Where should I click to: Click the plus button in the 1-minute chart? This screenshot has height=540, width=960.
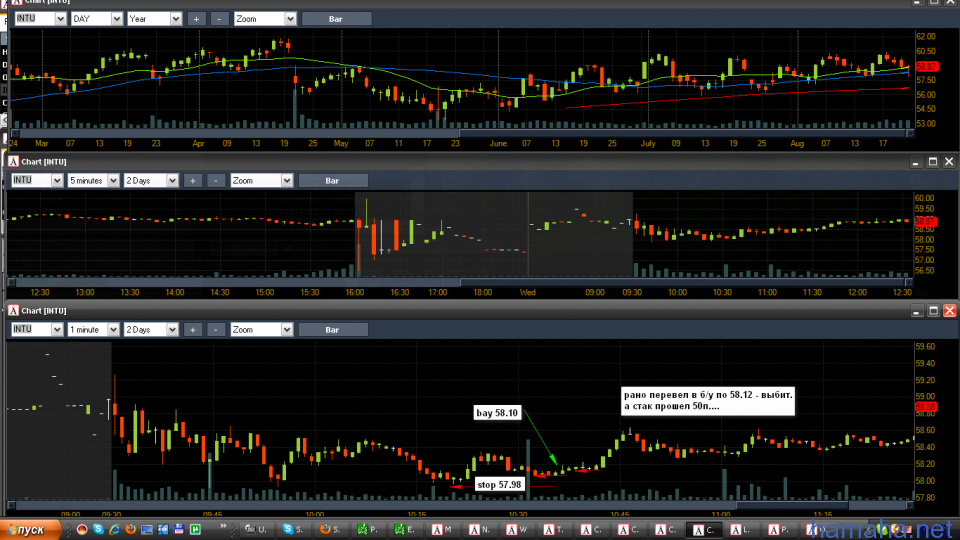(192, 330)
